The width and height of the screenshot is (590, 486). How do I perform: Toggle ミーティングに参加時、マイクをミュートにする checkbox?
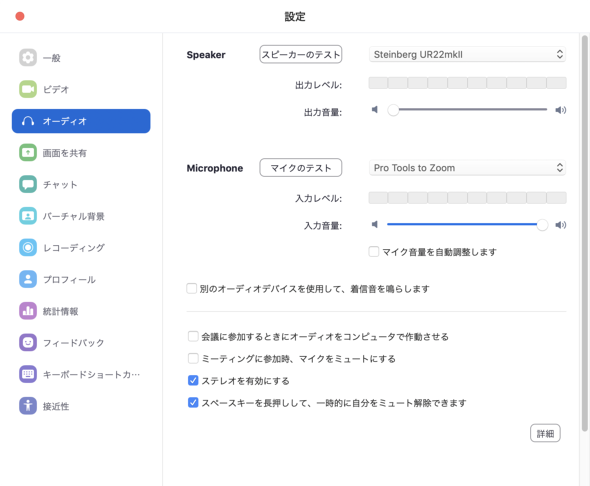pyautogui.click(x=193, y=358)
